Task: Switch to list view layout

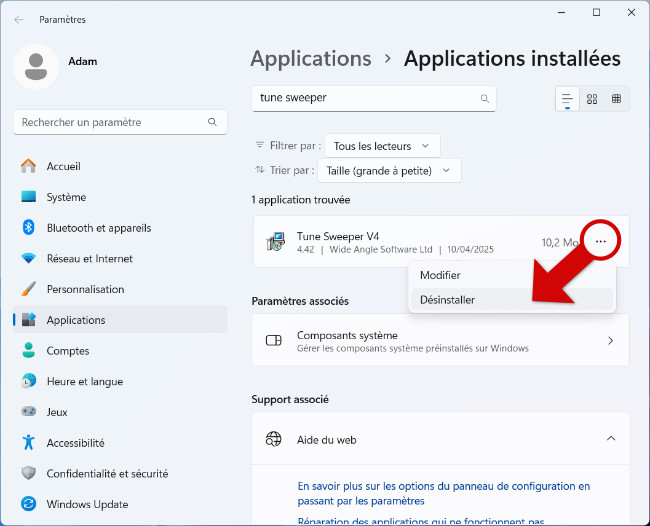Action: 567,99
